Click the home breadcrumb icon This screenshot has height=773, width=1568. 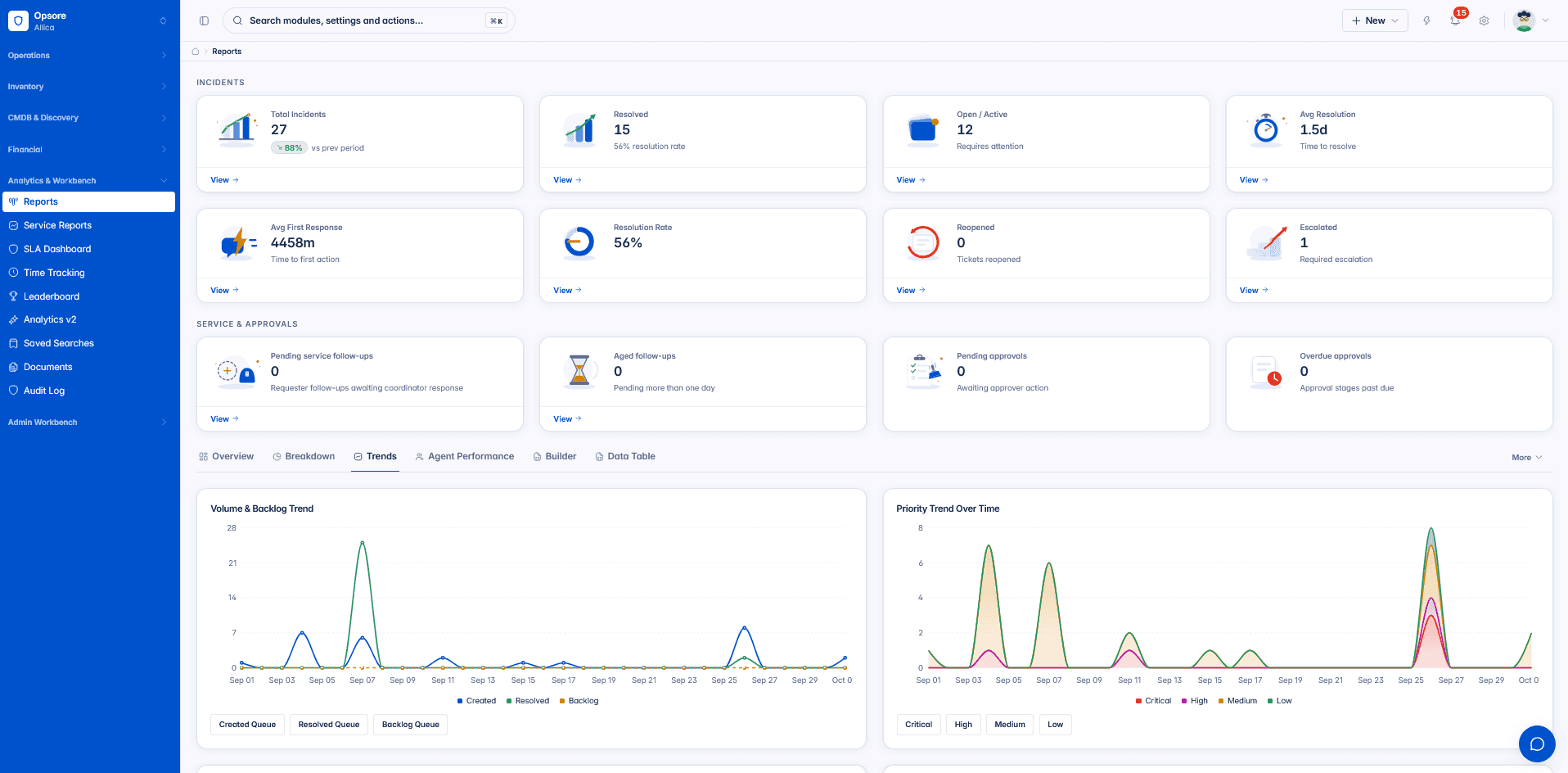(x=196, y=52)
